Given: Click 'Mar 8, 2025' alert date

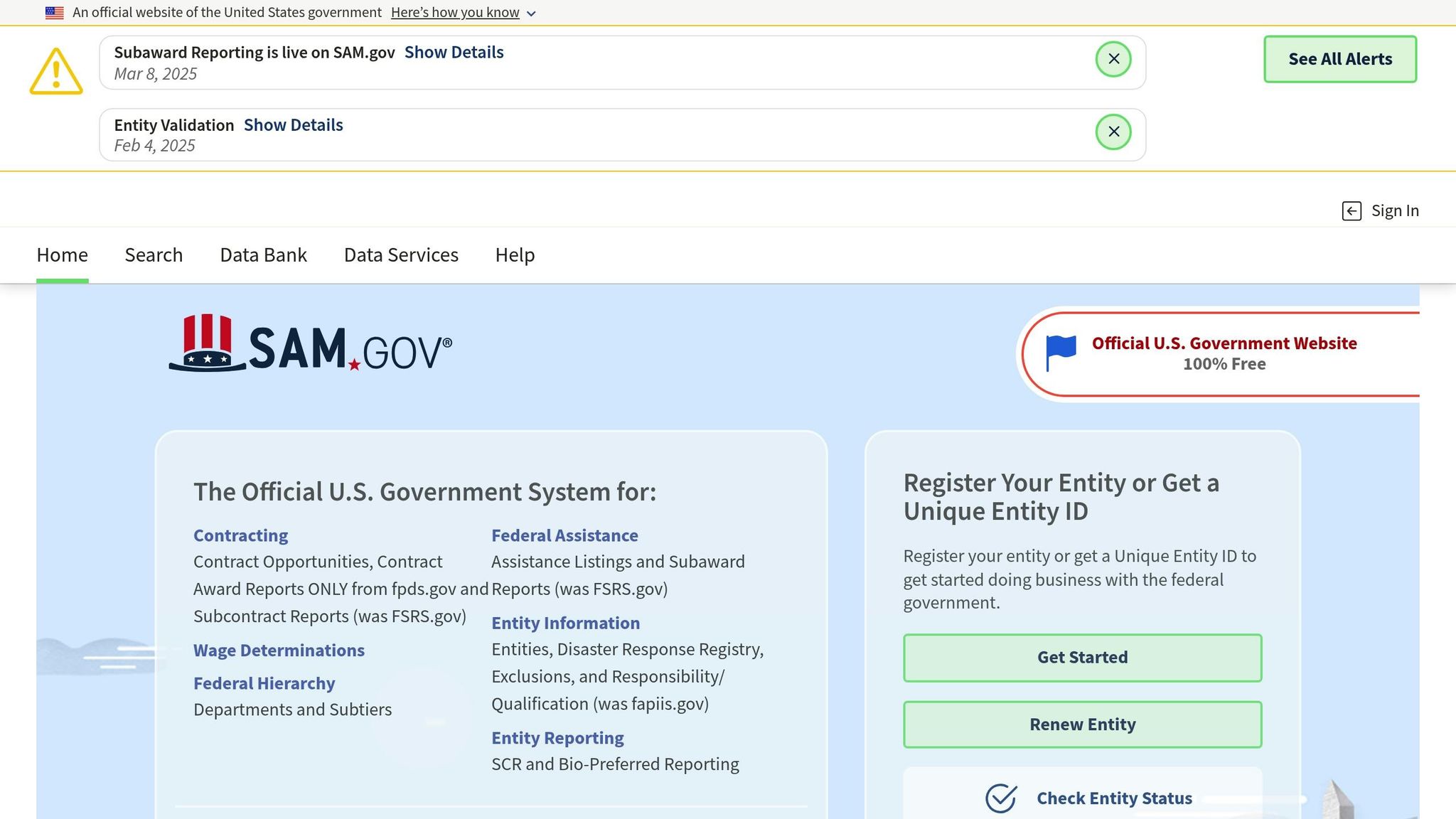Looking at the screenshot, I should pyautogui.click(x=155, y=74).
